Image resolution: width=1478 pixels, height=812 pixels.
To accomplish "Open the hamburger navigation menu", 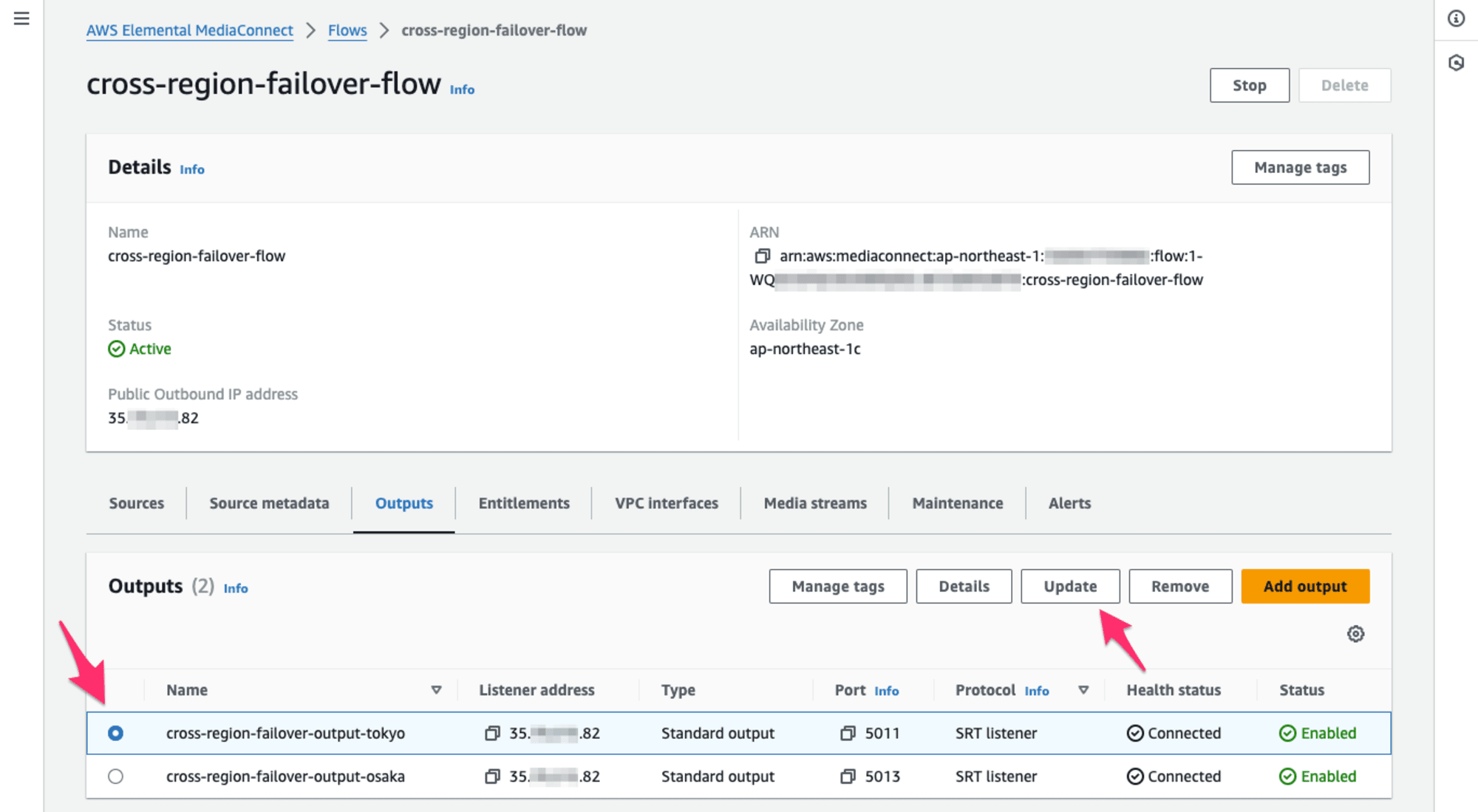I will [x=21, y=18].
